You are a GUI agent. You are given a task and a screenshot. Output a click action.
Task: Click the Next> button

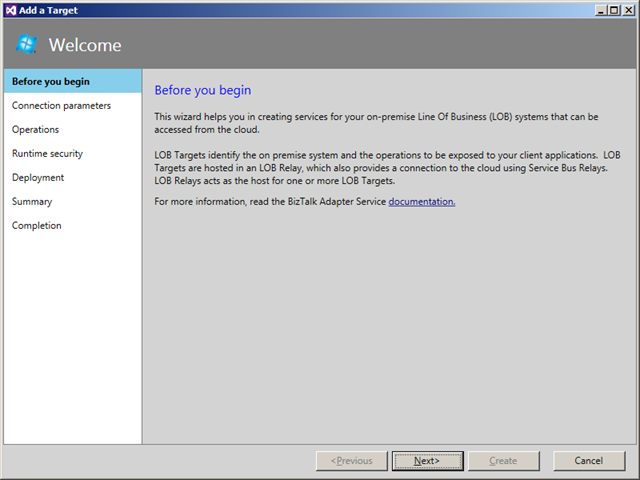[x=427, y=461]
